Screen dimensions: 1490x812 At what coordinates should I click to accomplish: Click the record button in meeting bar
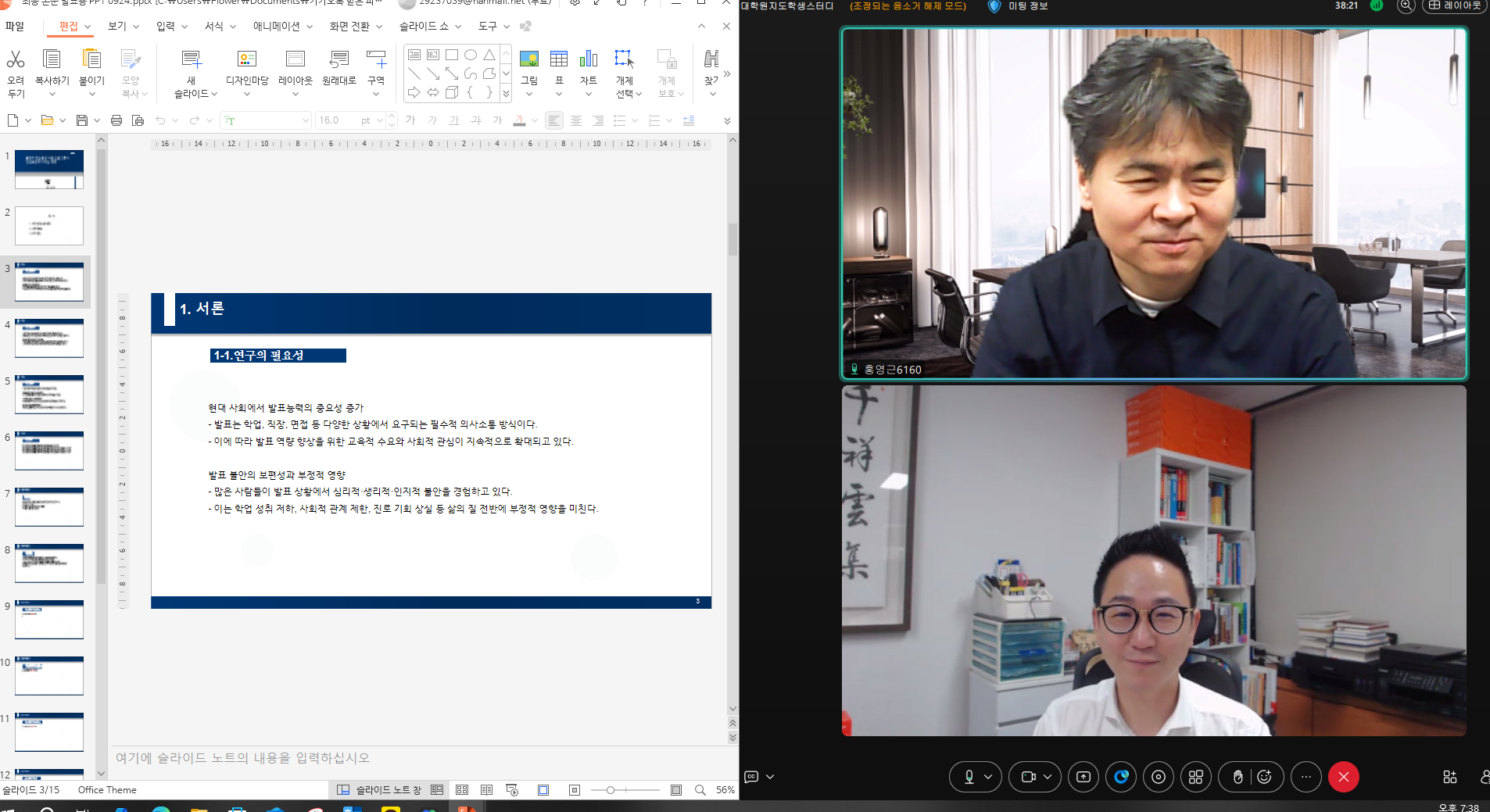point(1159,777)
